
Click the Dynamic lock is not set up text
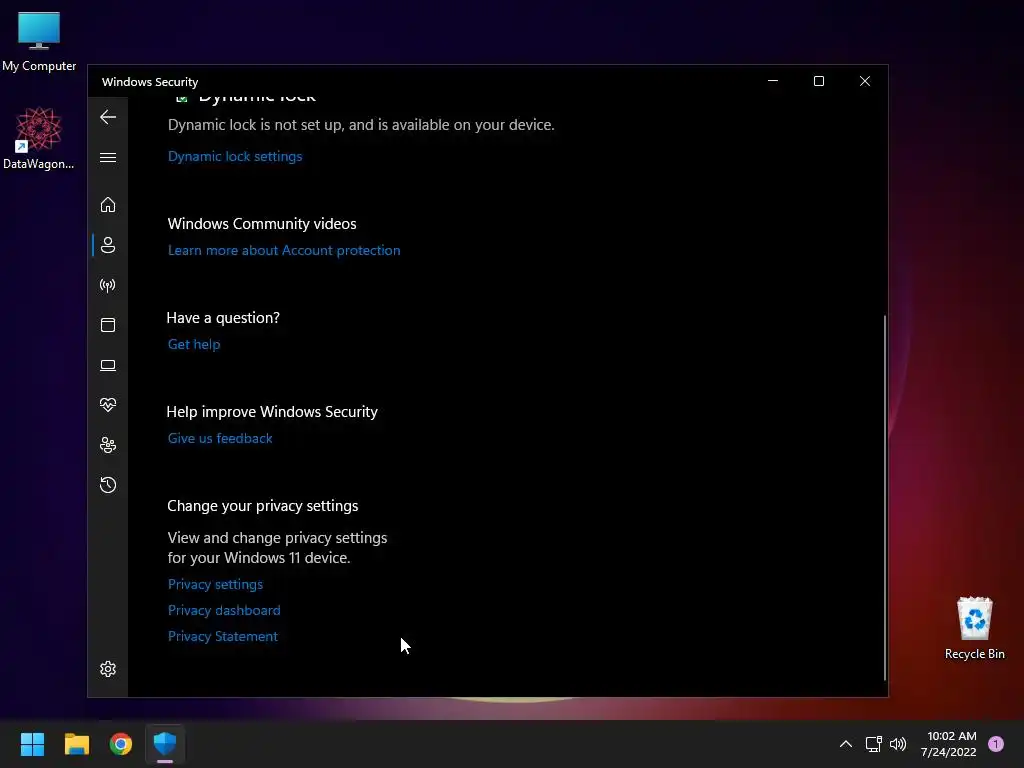click(x=361, y=125)
